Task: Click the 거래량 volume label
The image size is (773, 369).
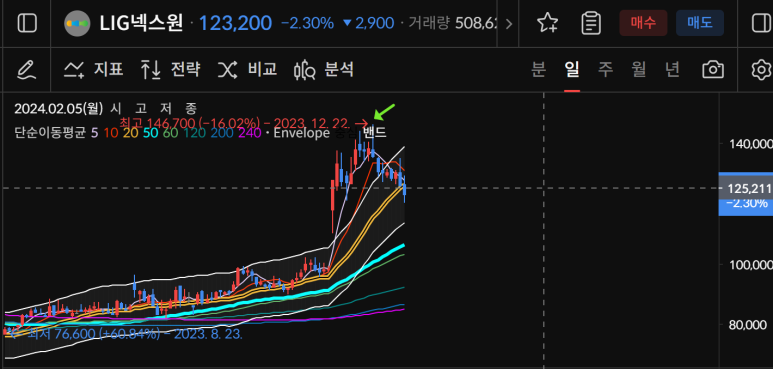Action: click(429, 23)
